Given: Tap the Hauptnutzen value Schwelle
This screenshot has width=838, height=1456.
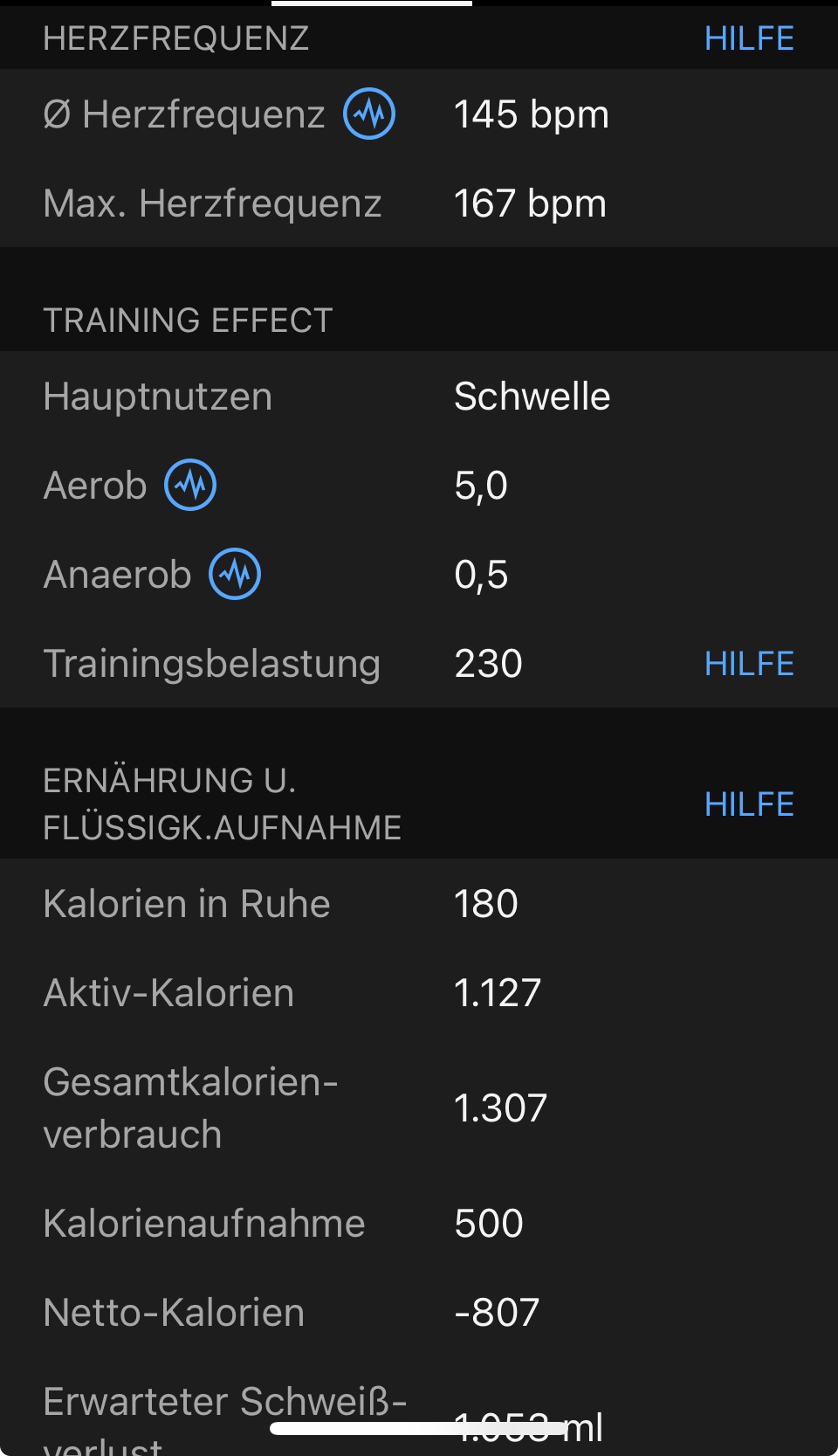Looking at the screenshot, I should point(532,397).
